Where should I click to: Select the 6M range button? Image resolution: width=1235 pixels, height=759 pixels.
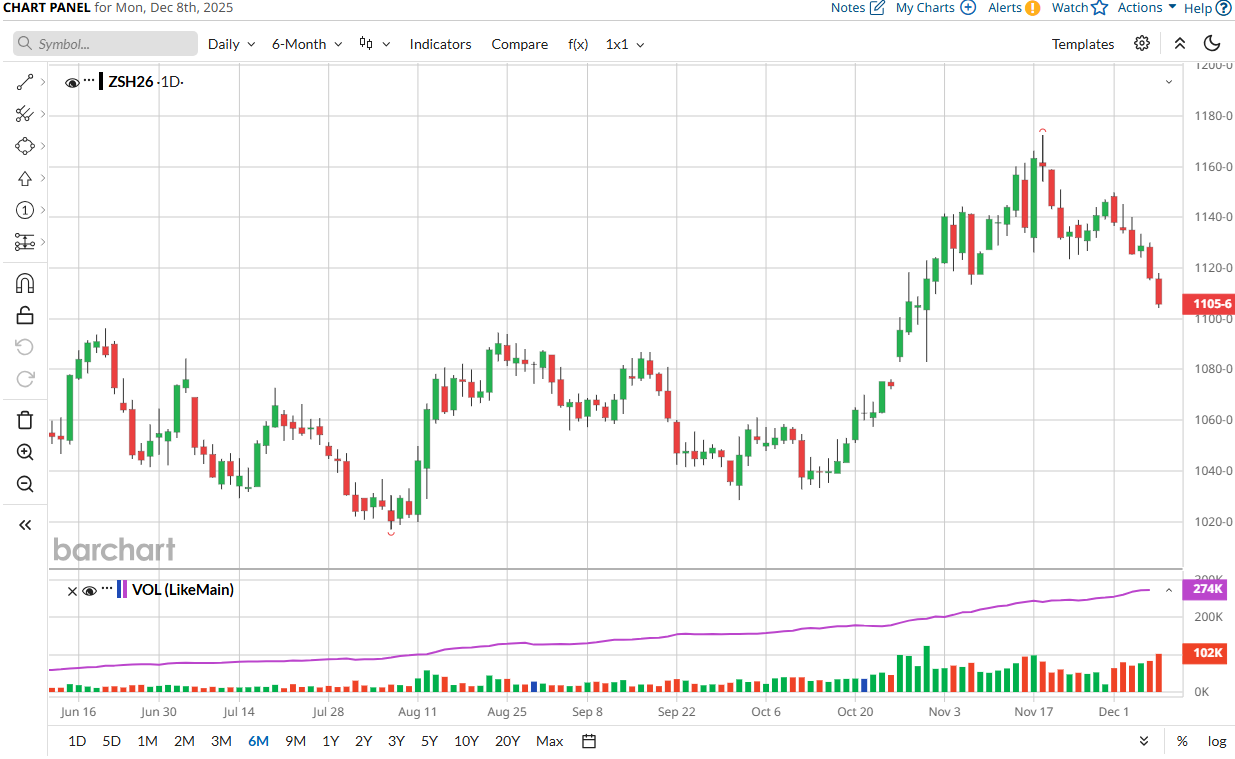(259, 741)
